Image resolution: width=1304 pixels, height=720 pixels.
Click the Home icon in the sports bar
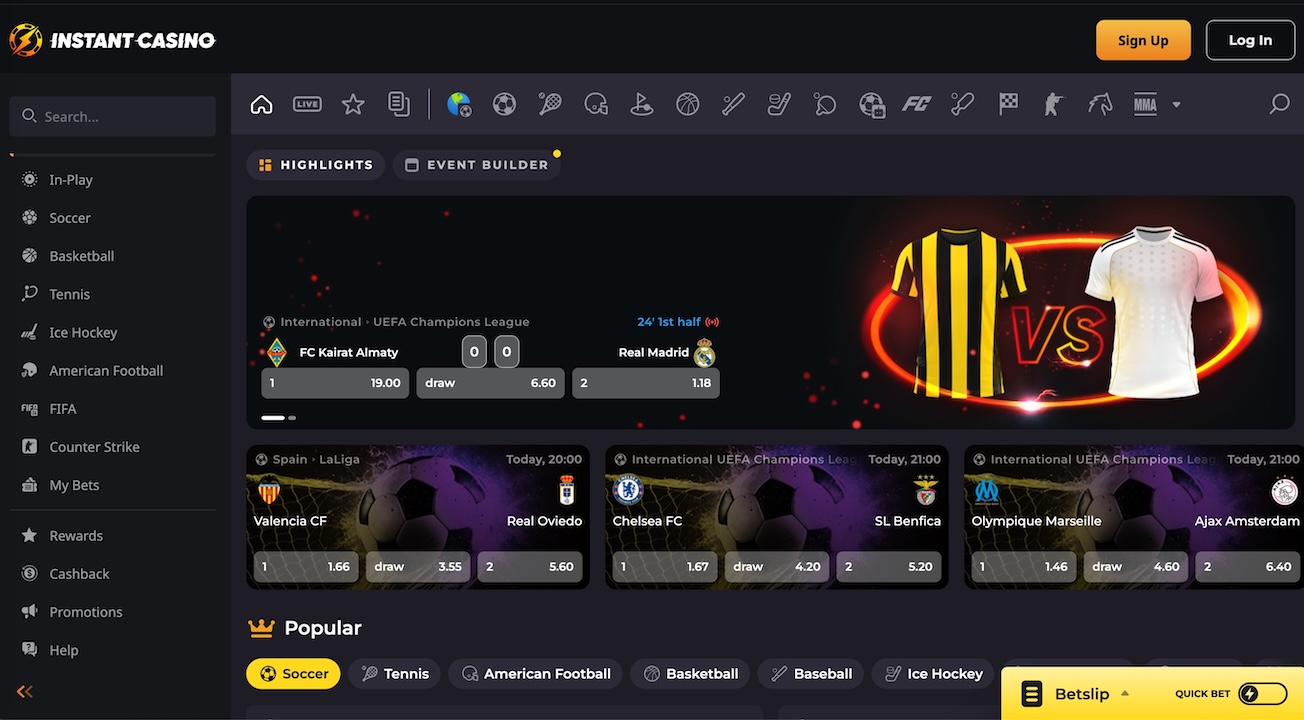tap(261, 104)
